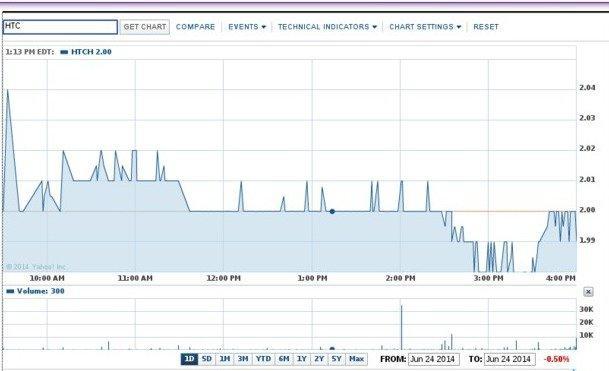
Task: Choose the YTD range
Action: pos(263,359)
